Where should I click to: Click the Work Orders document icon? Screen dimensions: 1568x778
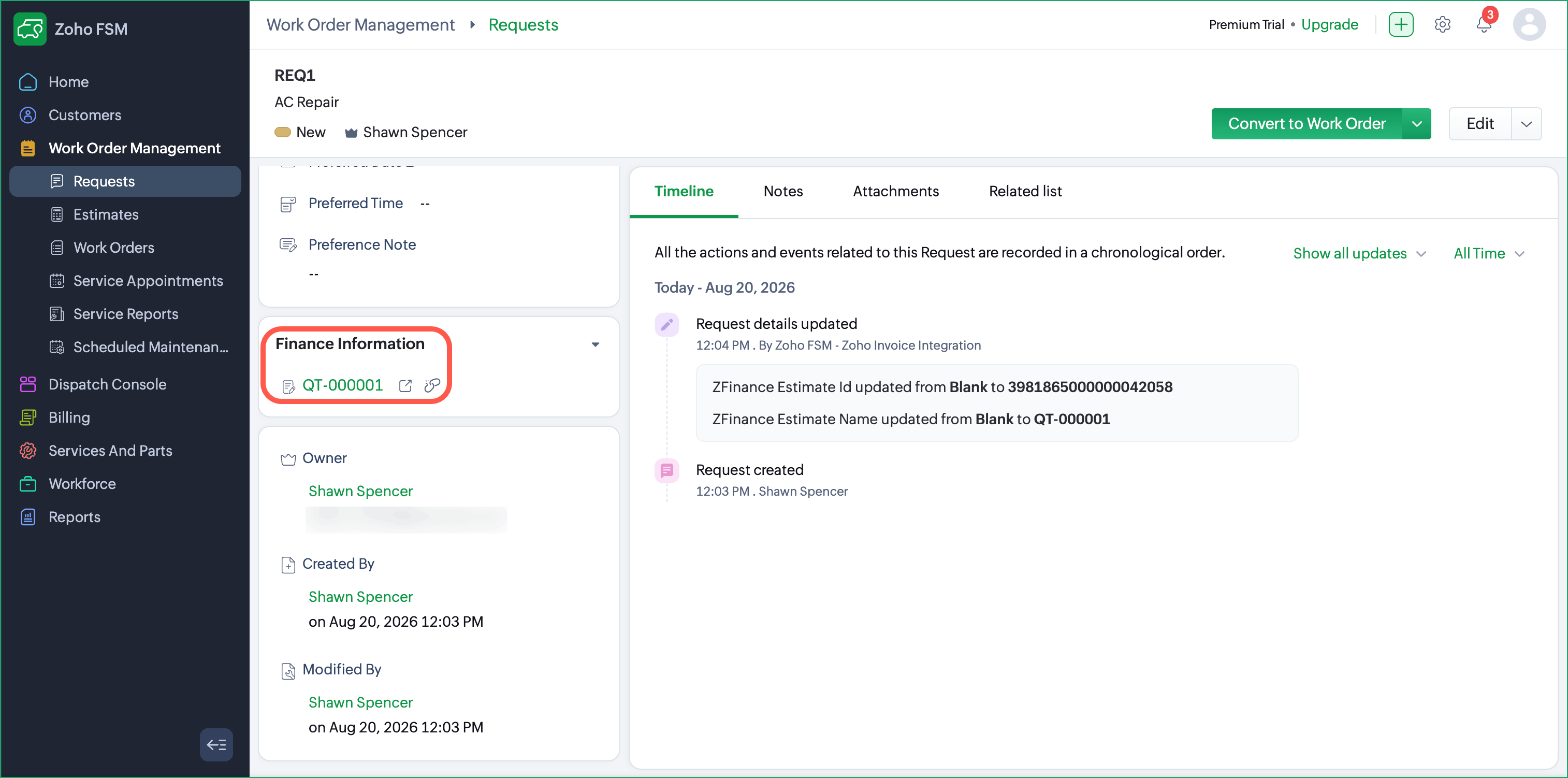pyautogui.click(x=56, y=248)
